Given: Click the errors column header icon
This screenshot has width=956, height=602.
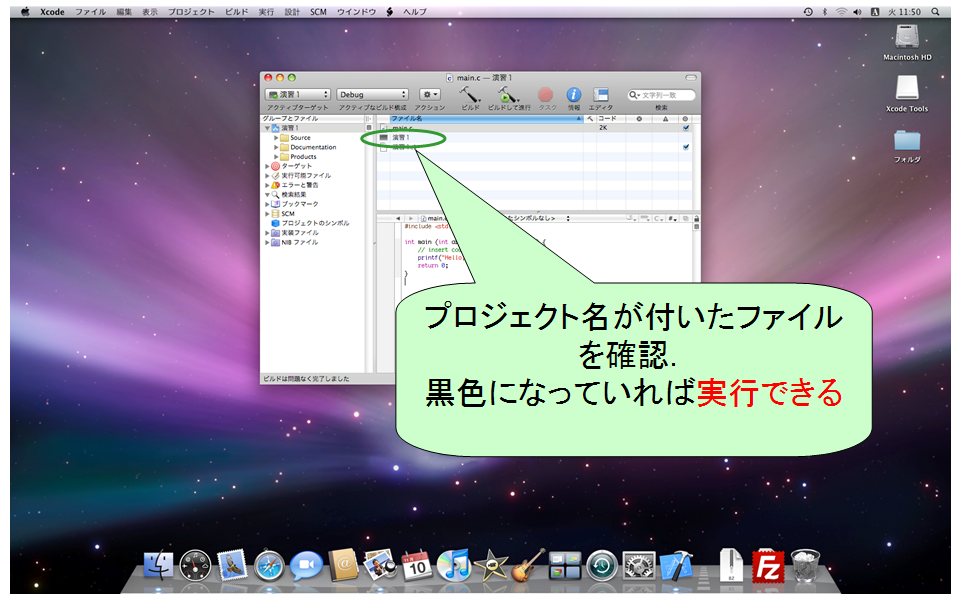Looking at the screenshot, I should [x=639, y=118].
